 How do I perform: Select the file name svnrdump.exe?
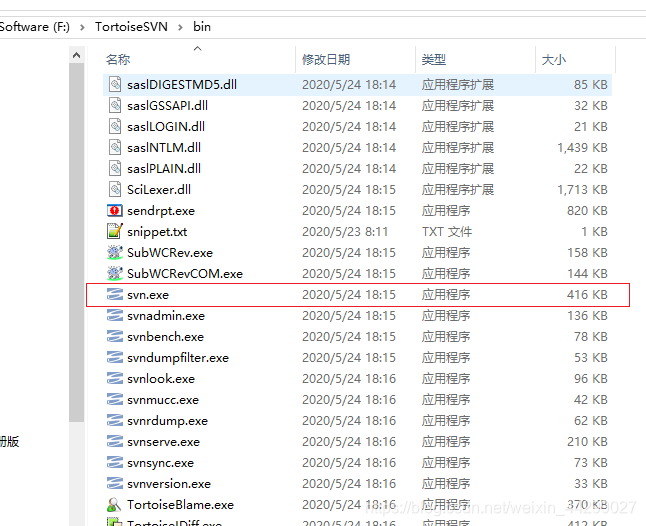point(167,421)
